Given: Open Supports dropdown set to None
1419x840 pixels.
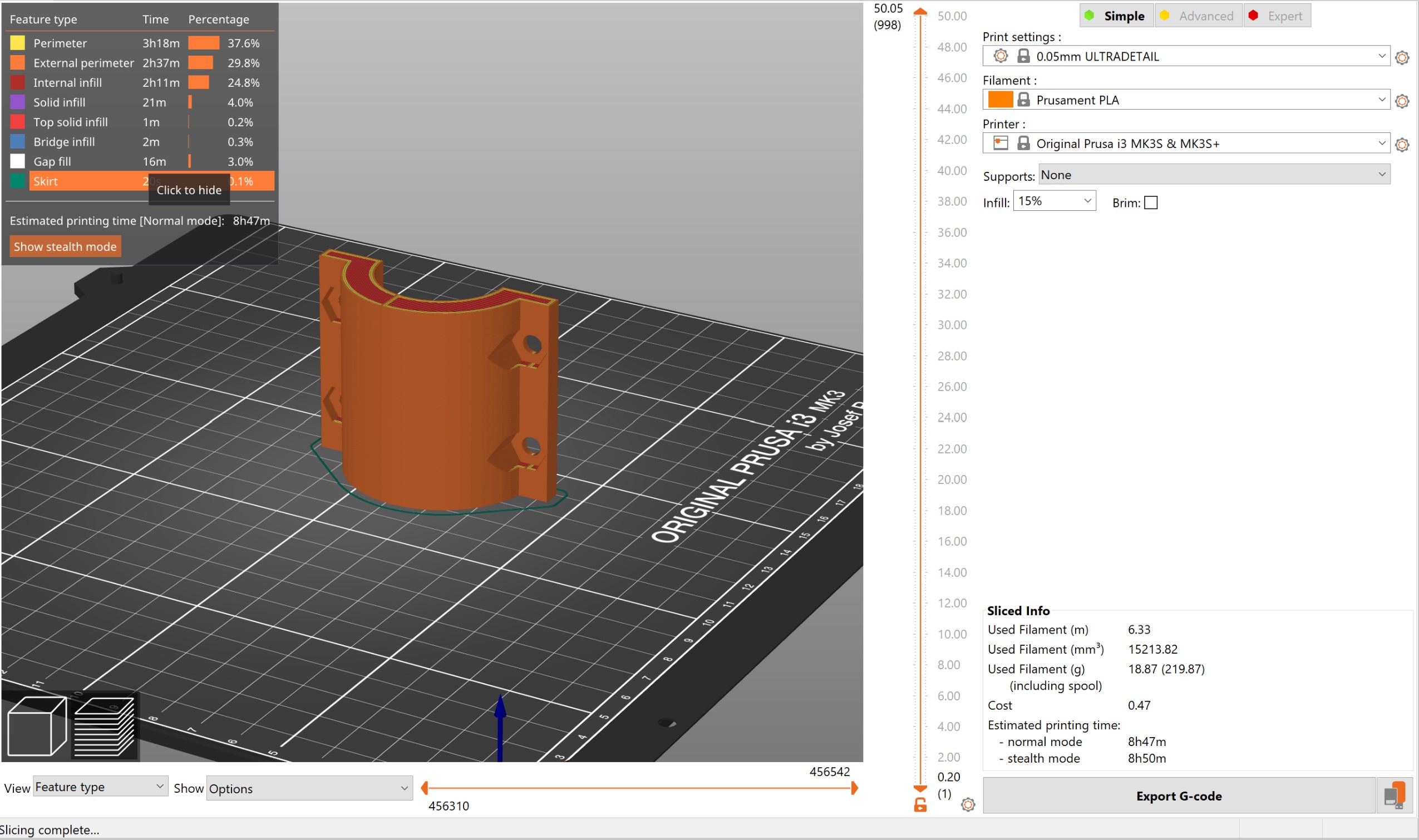Looking at the screenshot, I should (1214, 174).
